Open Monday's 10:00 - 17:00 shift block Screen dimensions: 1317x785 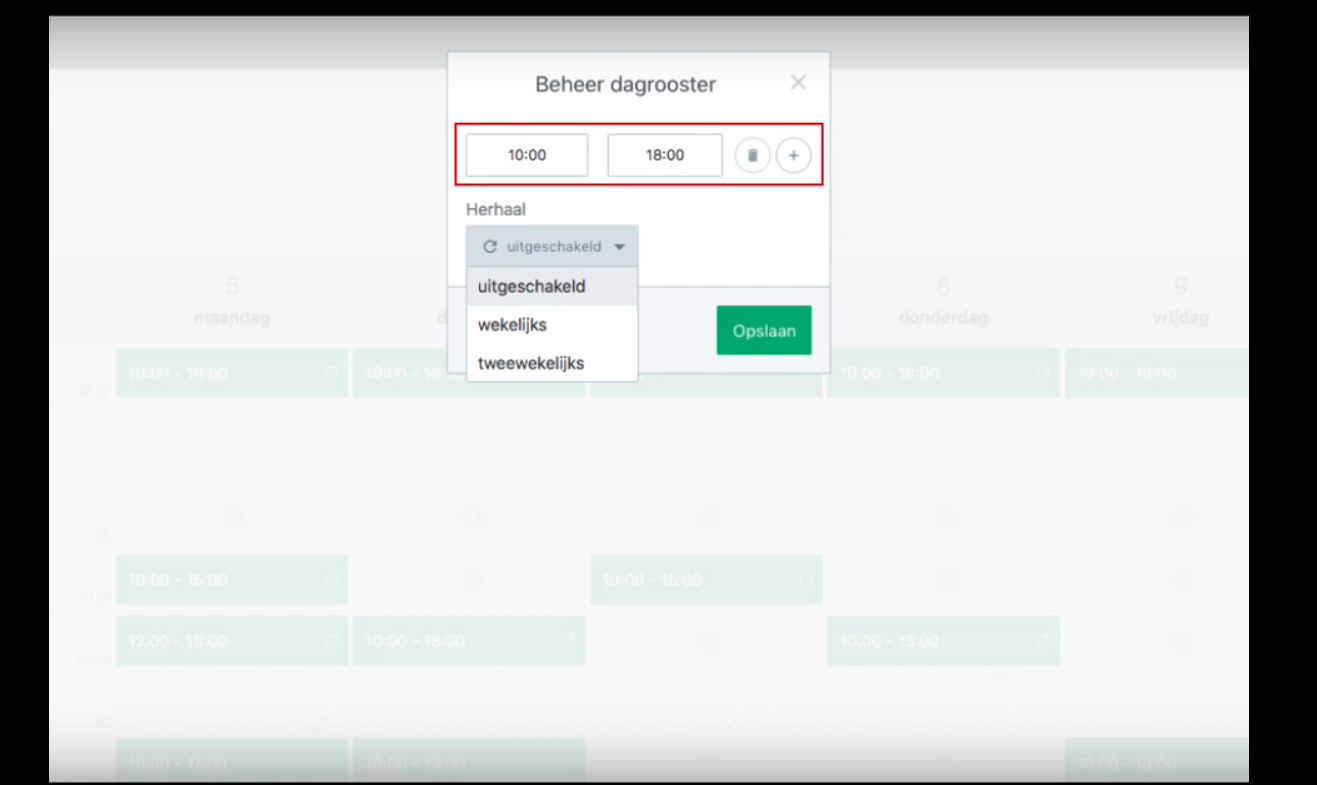(x=232, y=760)
